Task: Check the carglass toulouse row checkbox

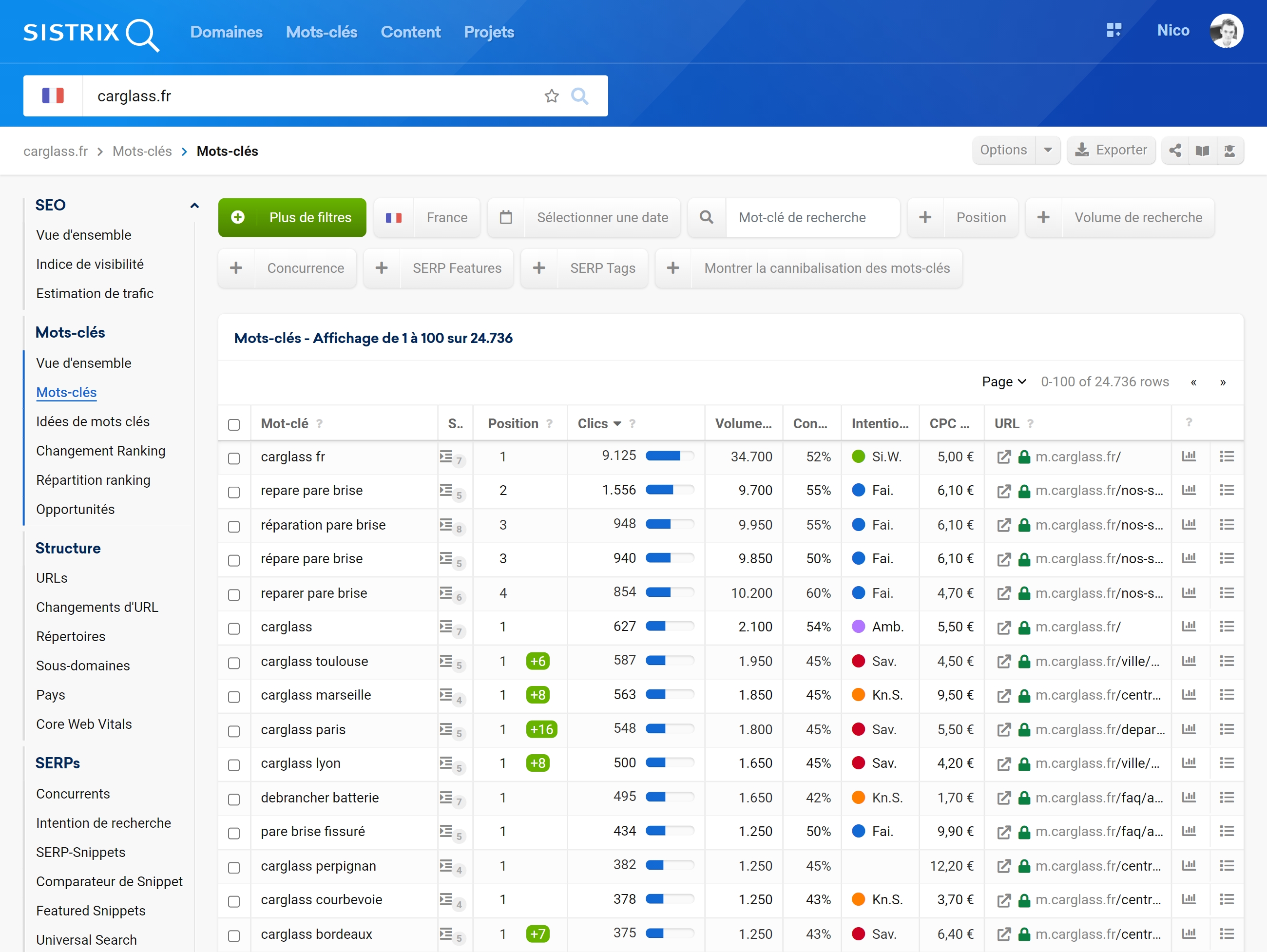Action: pos(234,663)
